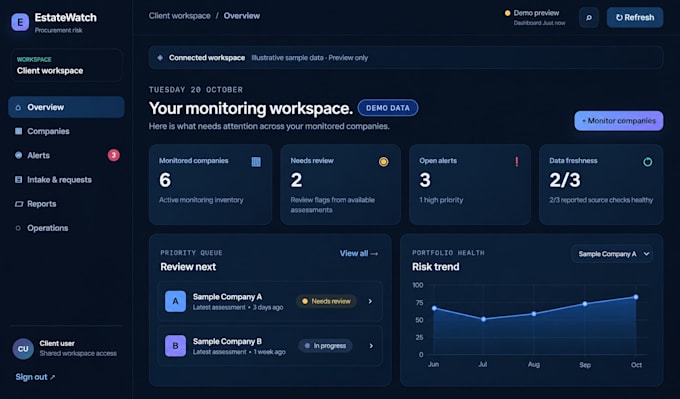Open the search icon button

click(x=588, y=18)
